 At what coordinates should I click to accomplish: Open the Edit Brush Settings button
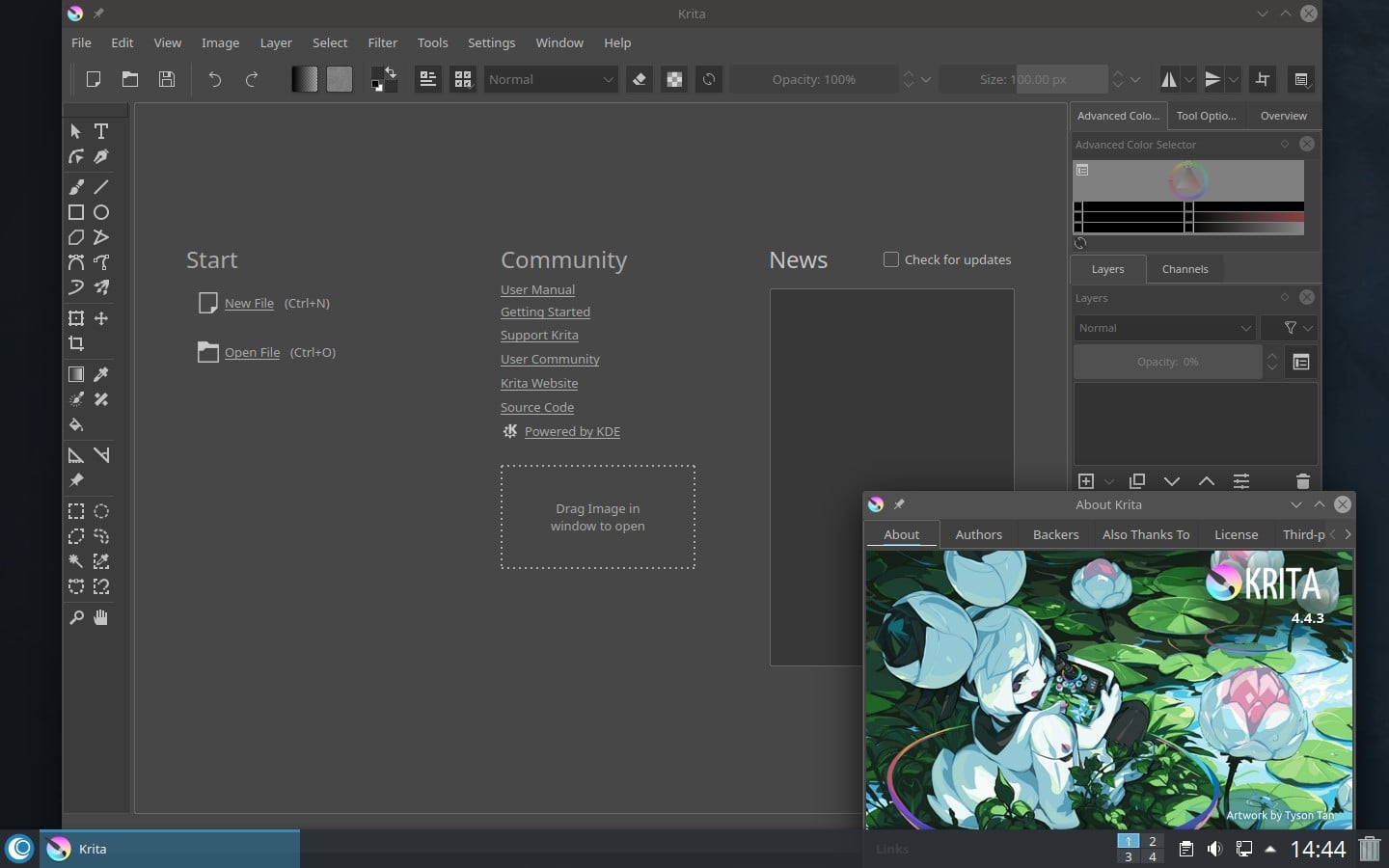click(428, 79)
